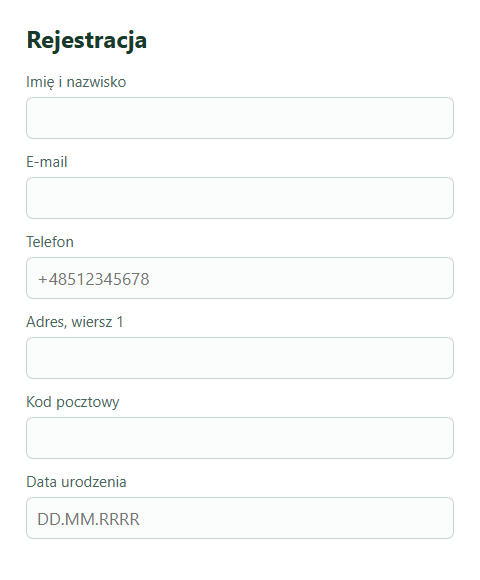
Task: Click the DD.MM.RRRR placeholder text
Action: tap(88, 519)
